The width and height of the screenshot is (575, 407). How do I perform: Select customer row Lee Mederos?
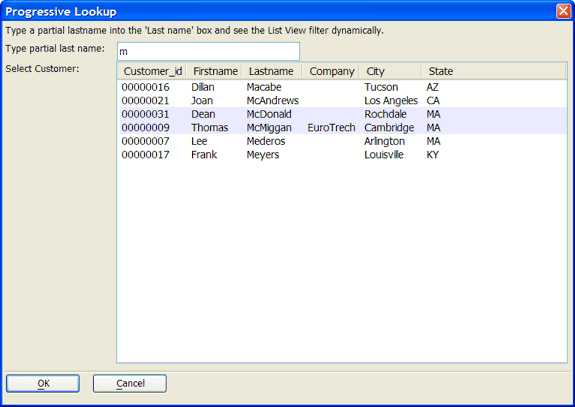(343, 141)
